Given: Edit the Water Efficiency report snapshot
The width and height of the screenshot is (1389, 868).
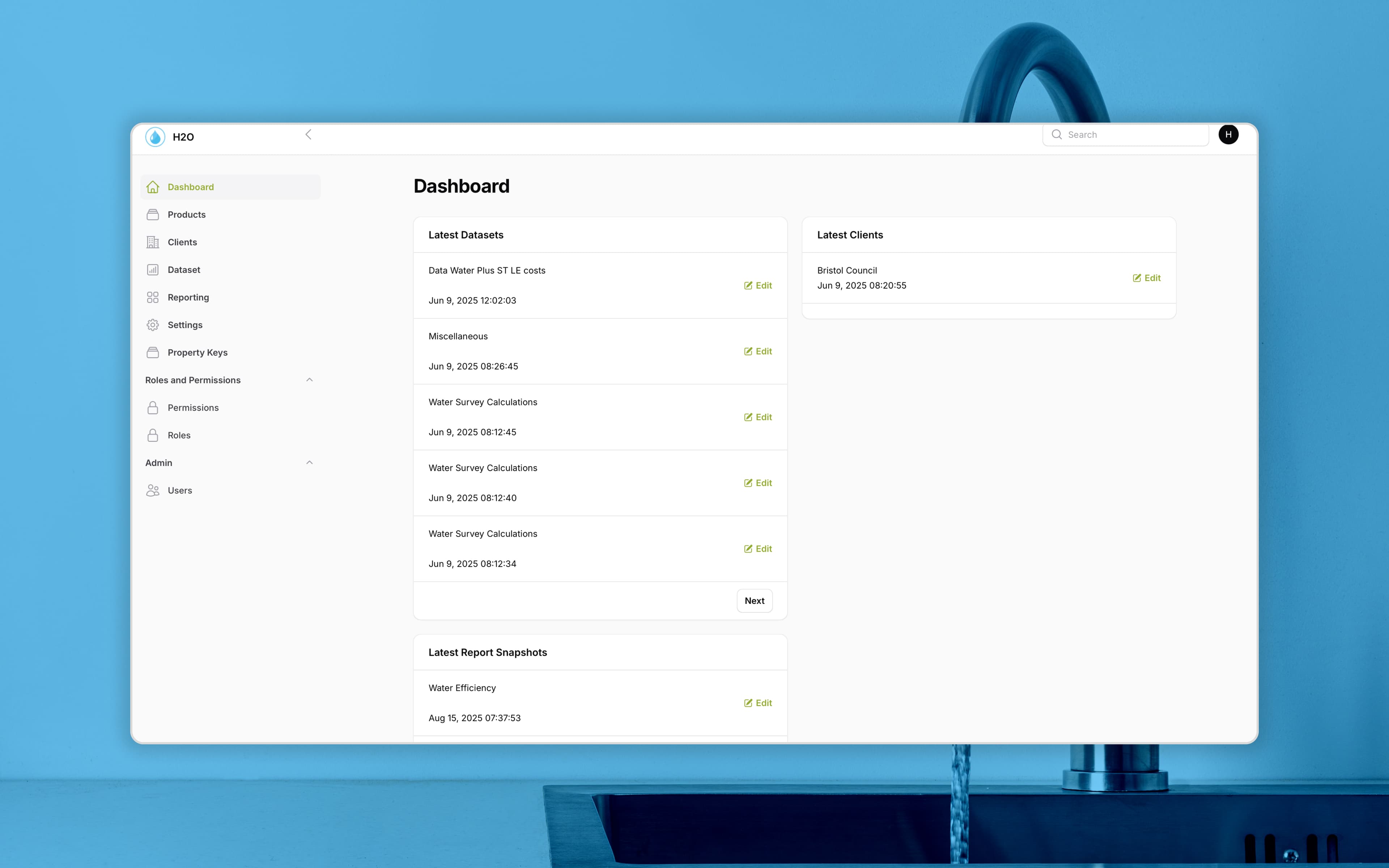Looking at the screenshot, I should [758, 703].
